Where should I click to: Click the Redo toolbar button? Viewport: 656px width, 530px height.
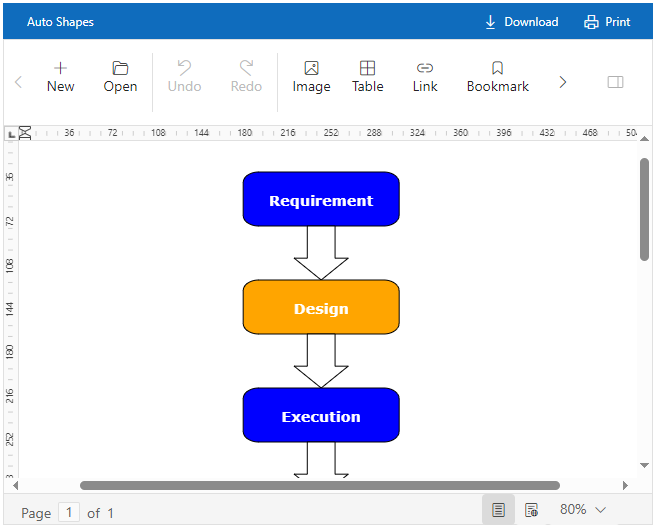(x=246, y=78)
